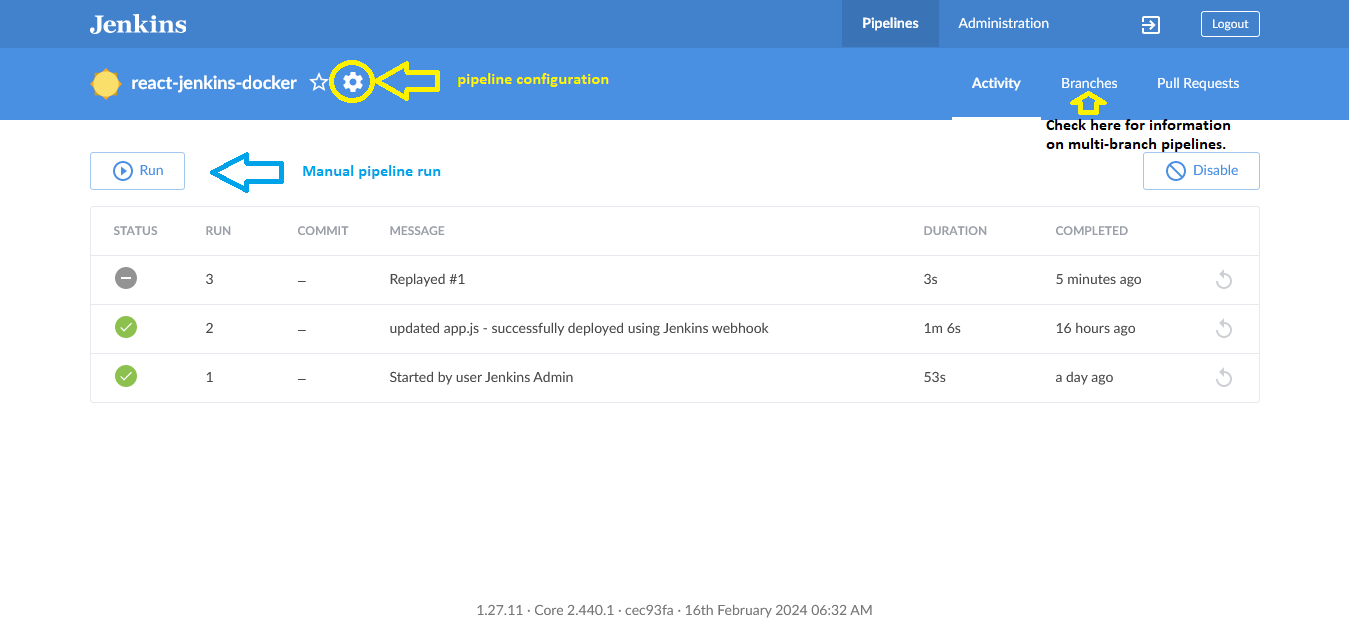The height and width of the screenshot is (643, 1349).
Task: Click '5 minutes ago' completed time
Action: point(1098,279)
